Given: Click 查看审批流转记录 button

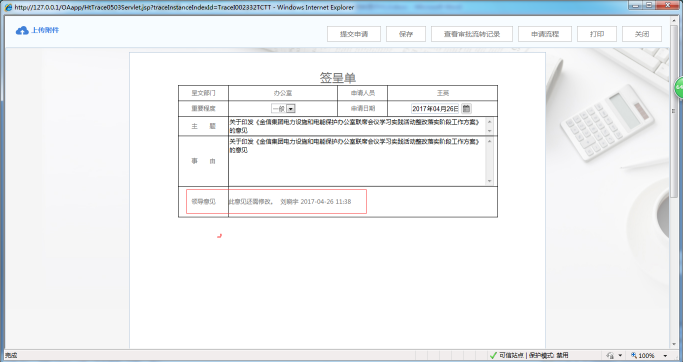Looking at the screenshot, I should pyautogui.click(x=472, y=34).
